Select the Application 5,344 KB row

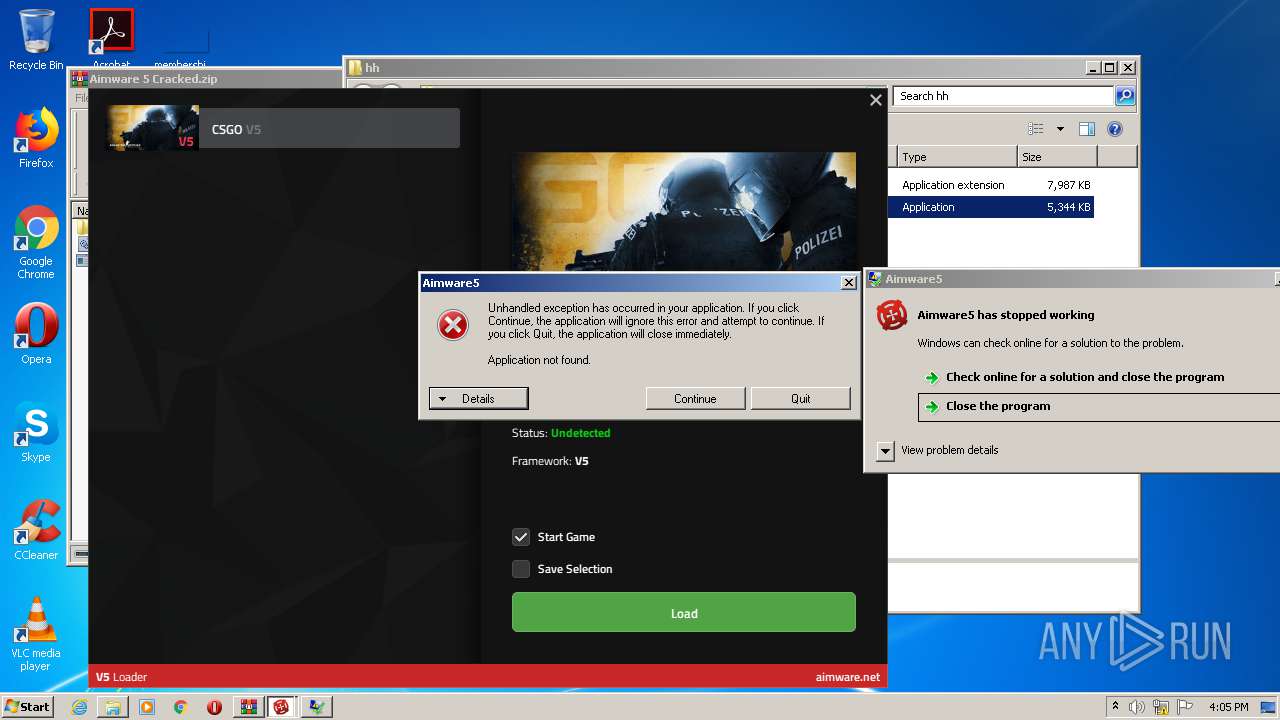991,207
